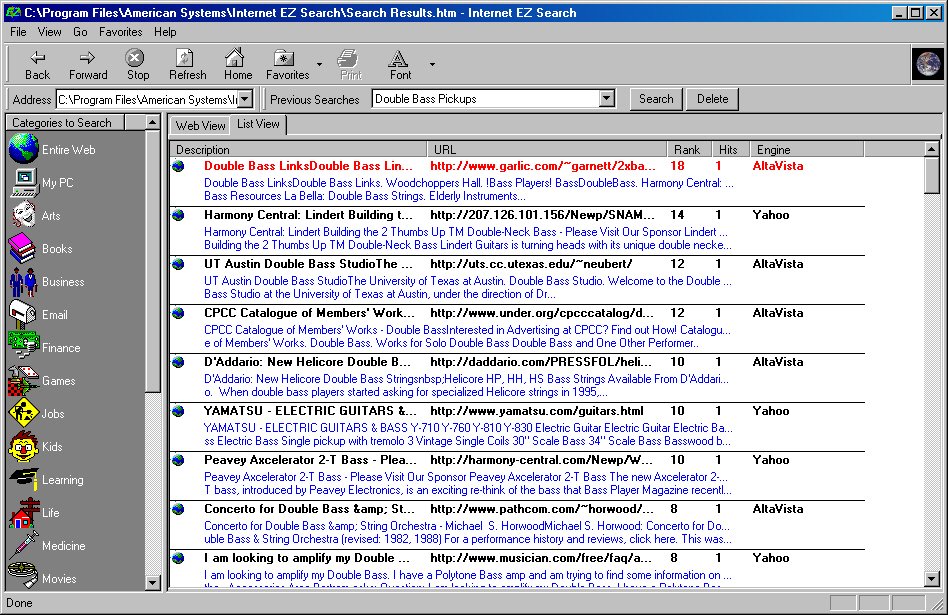Choose the Books category
Viewport: 948px width, 615px height.
click(41, 249)
